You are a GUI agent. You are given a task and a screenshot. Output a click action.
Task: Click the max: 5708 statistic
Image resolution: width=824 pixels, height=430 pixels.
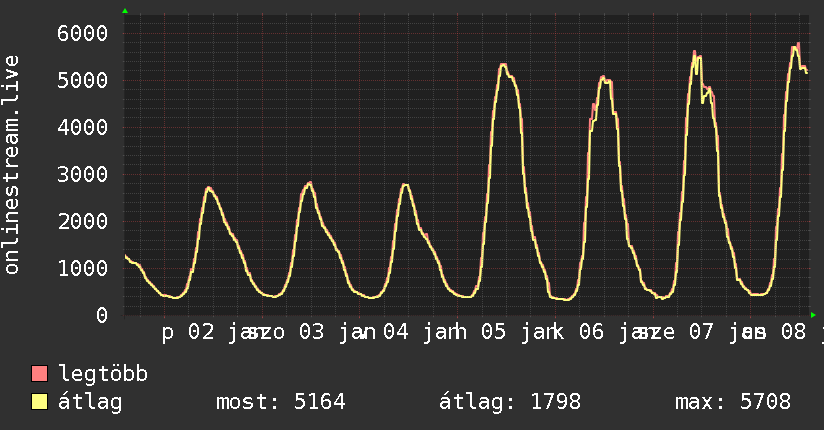[x=733, y=402]
